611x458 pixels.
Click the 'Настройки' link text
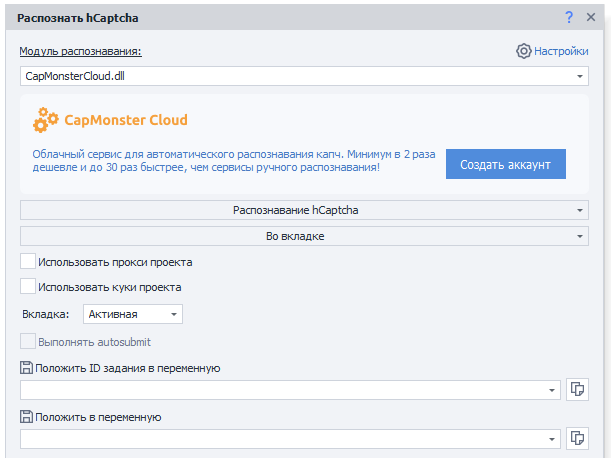point(561,51)
